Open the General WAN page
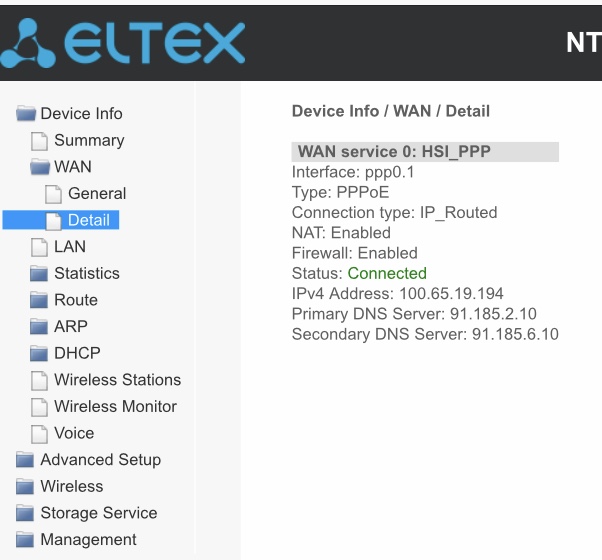 click(97, 193)
